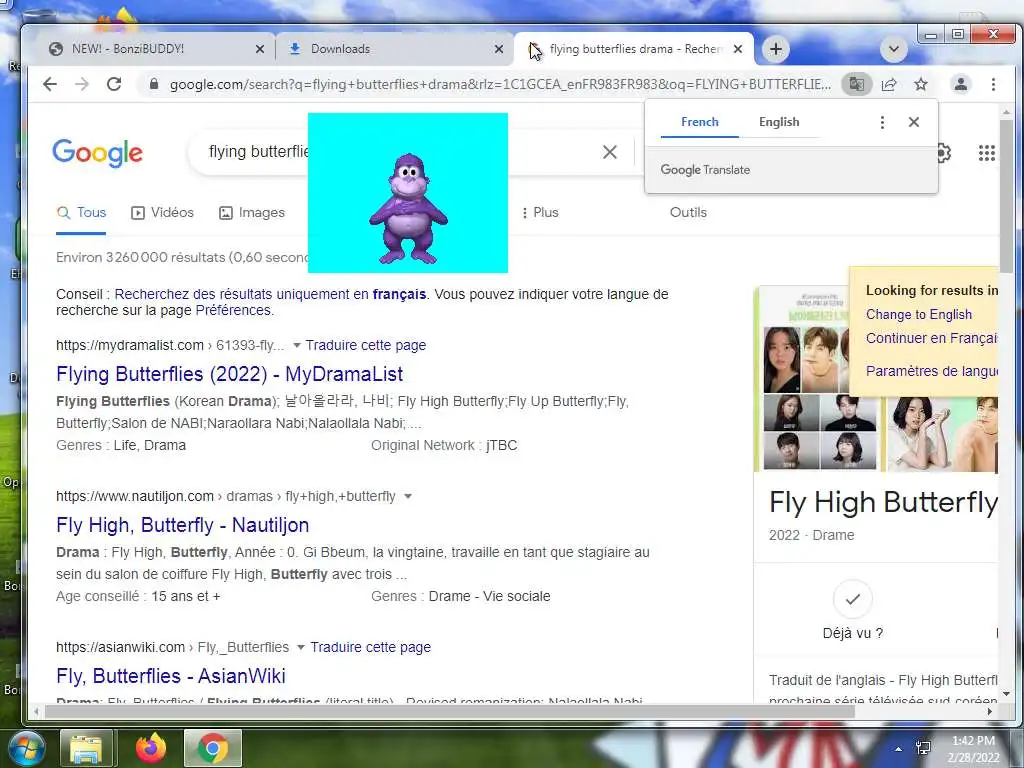Open the Google apps grid

click(986, 153)
